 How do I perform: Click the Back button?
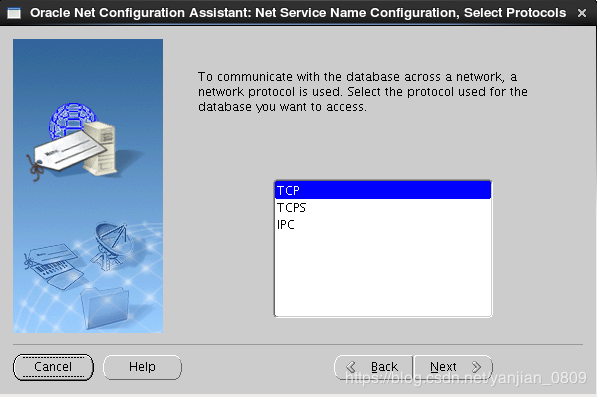click(374, 367)
